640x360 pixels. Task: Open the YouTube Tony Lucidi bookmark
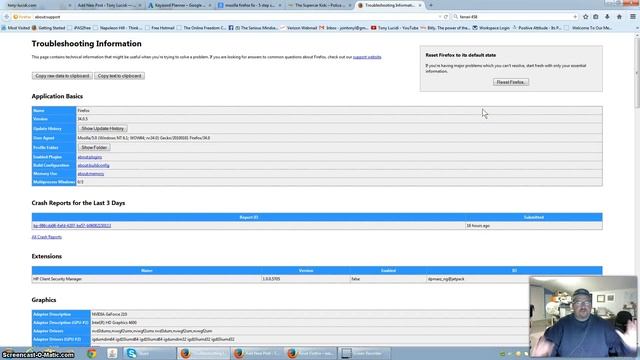click(394, 28)
